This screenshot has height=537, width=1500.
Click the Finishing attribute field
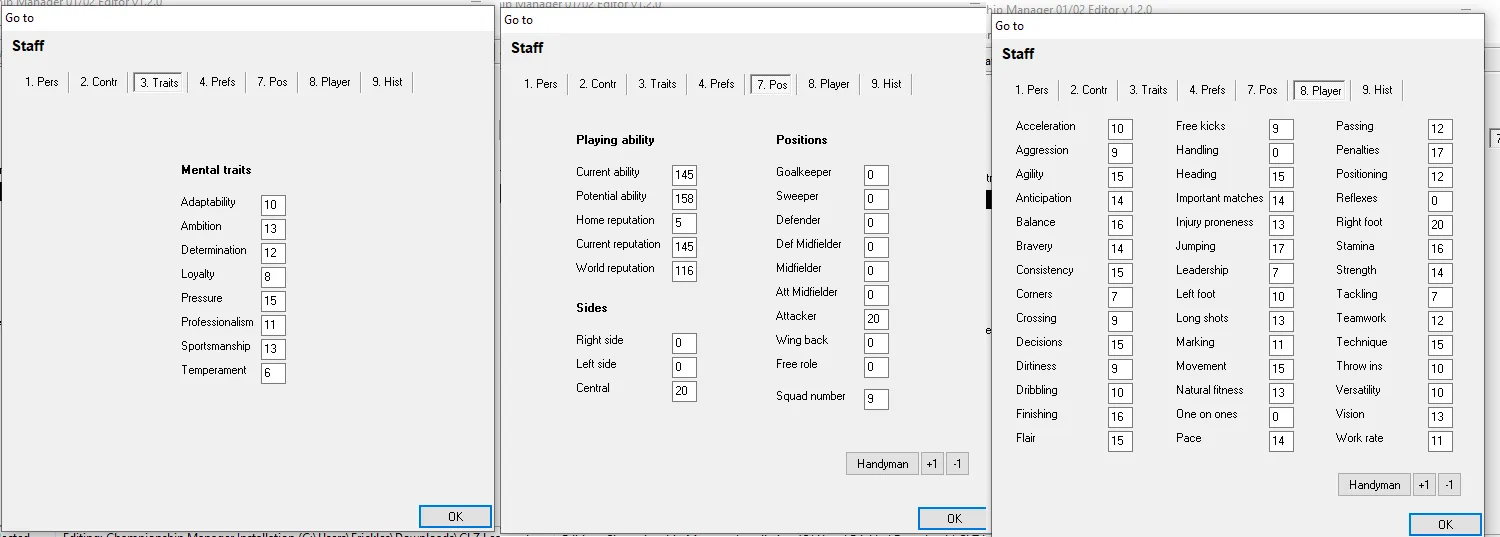tap(1120, 417)
